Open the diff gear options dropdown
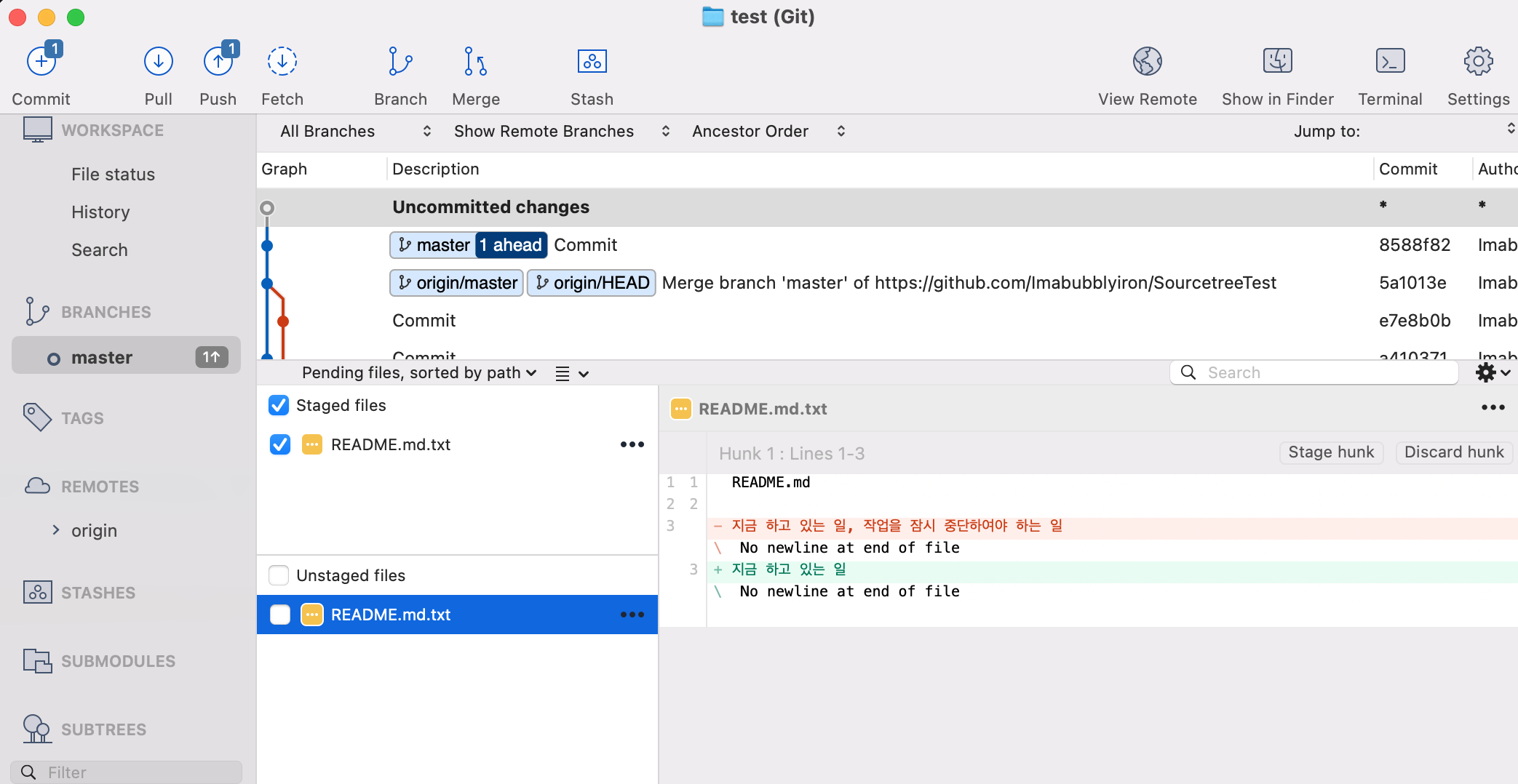The height and width of the screenshot is (784, 1518). tap(1493, 372)
